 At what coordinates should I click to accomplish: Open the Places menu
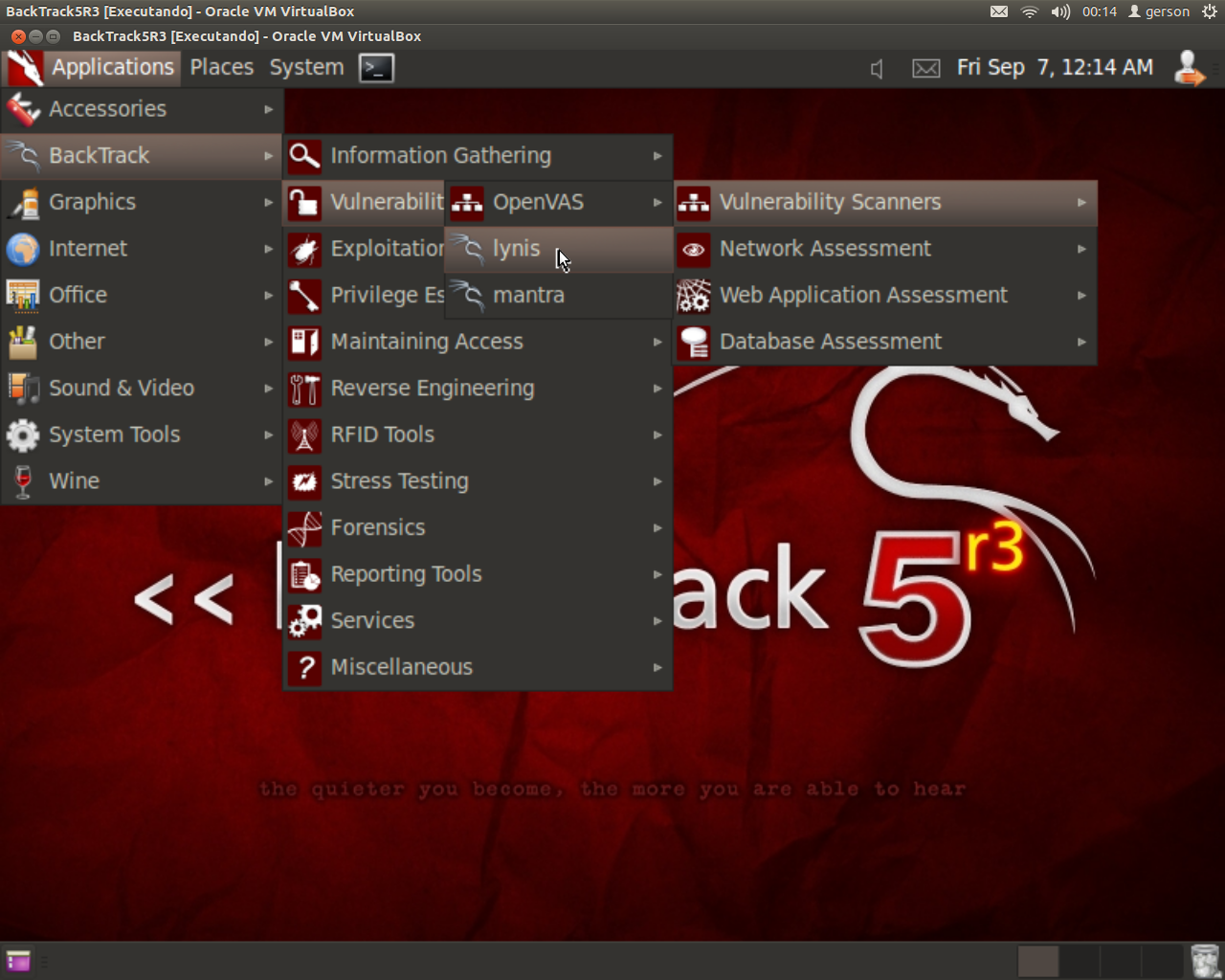pos(222,67)
